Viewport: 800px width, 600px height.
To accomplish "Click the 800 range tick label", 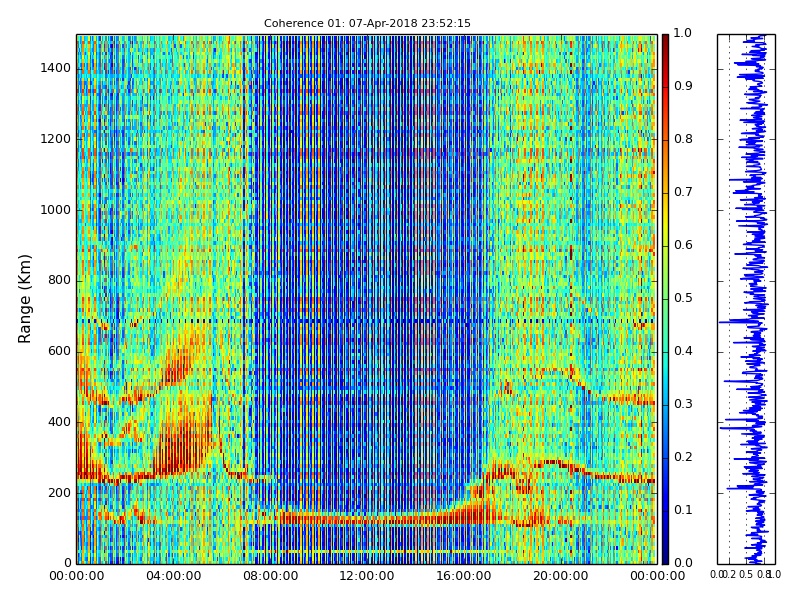I will (59, 280).
